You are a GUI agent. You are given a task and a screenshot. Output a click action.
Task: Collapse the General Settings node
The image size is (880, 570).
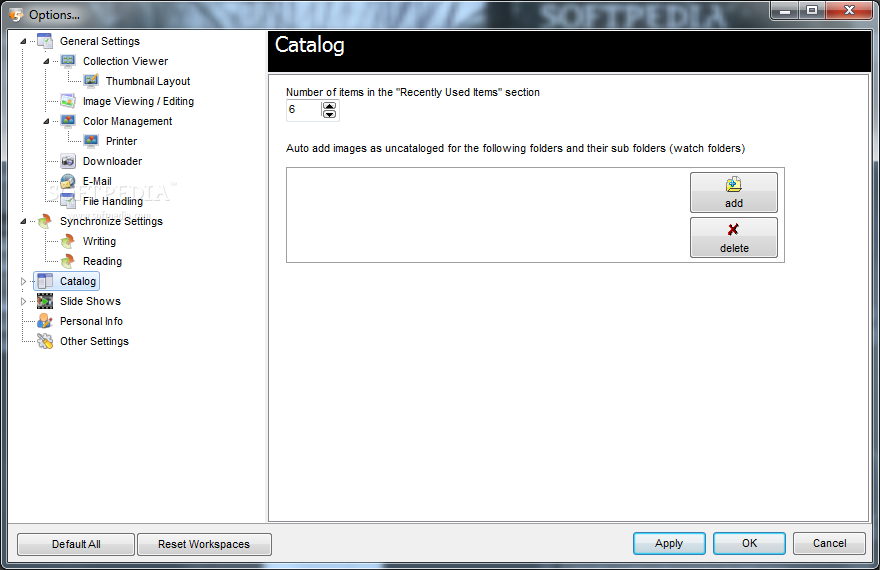point(23,42)
